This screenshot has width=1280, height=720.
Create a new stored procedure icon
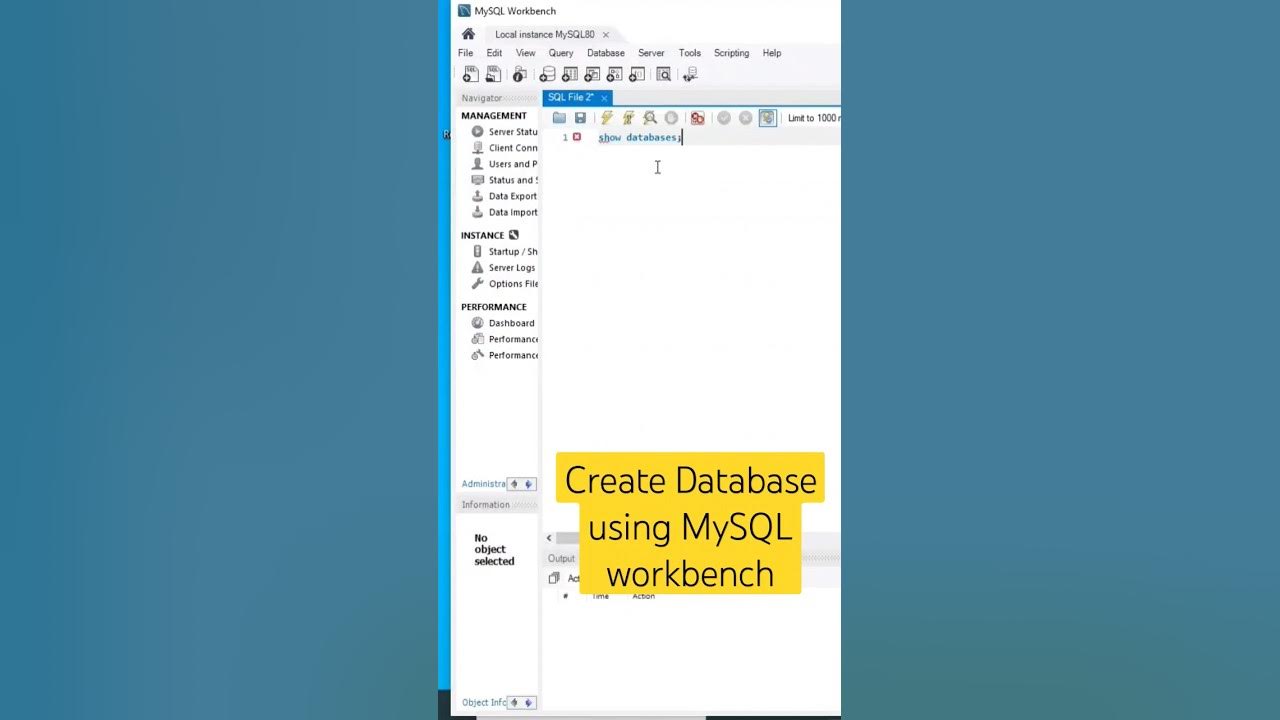coord(614,75)
